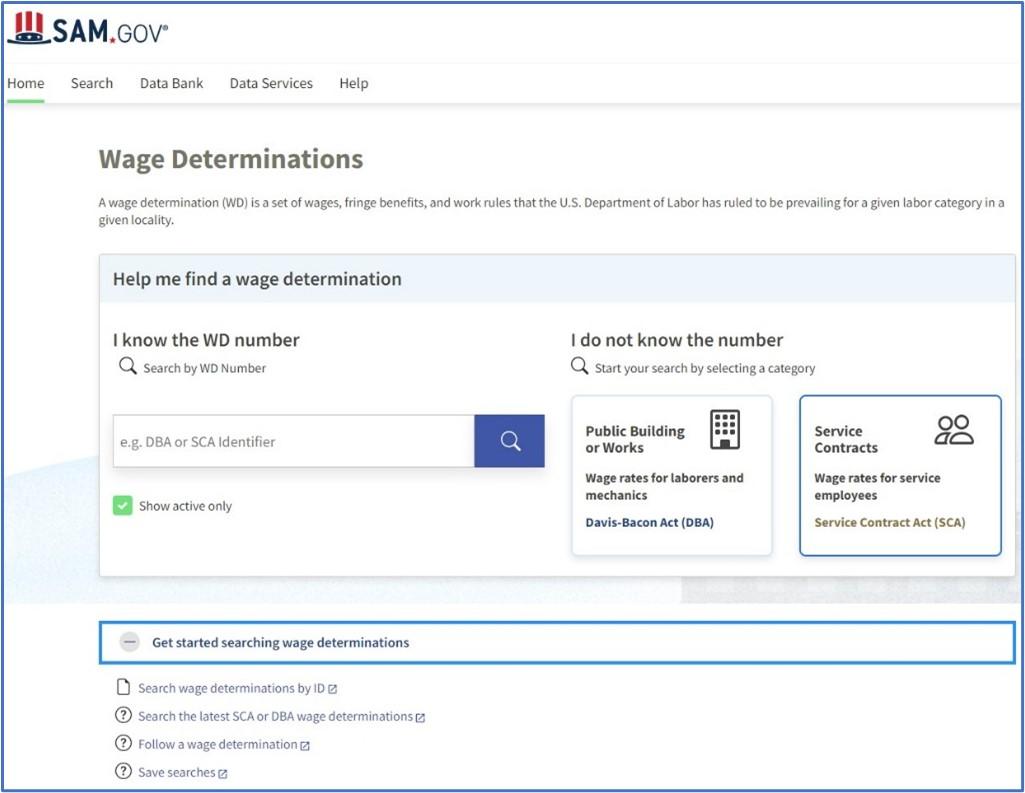This screenshot has height=793, width=1025.
Task: Go to Data Bank
Action: coord(171,84)
